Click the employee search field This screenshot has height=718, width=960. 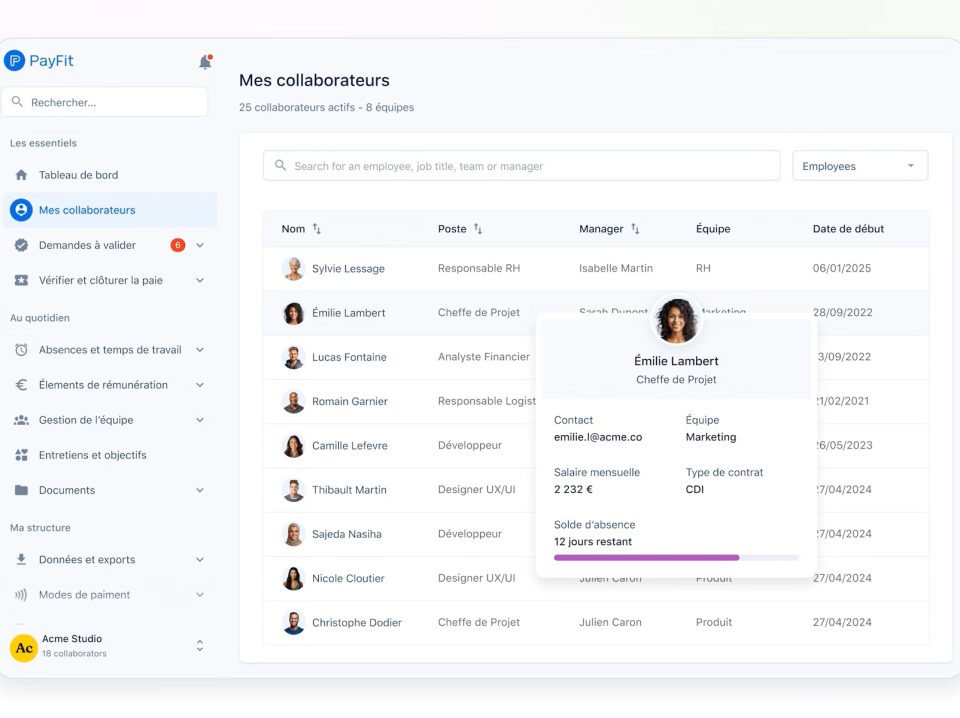click(520, 165)
